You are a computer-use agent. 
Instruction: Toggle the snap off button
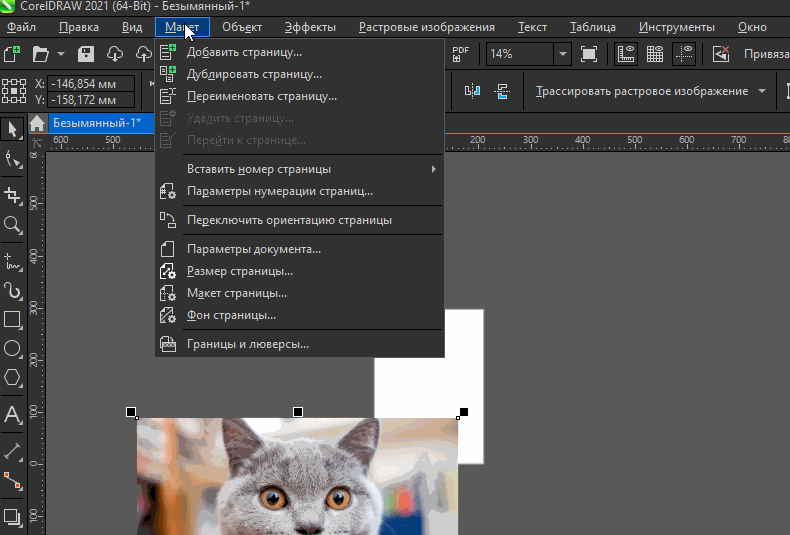[721, 53]
